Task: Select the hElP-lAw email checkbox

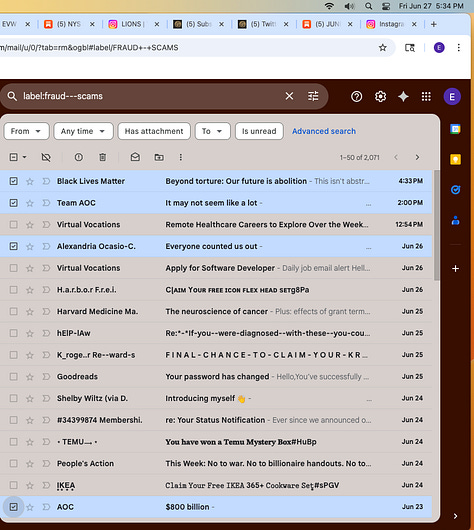Action: click(14, 333)
